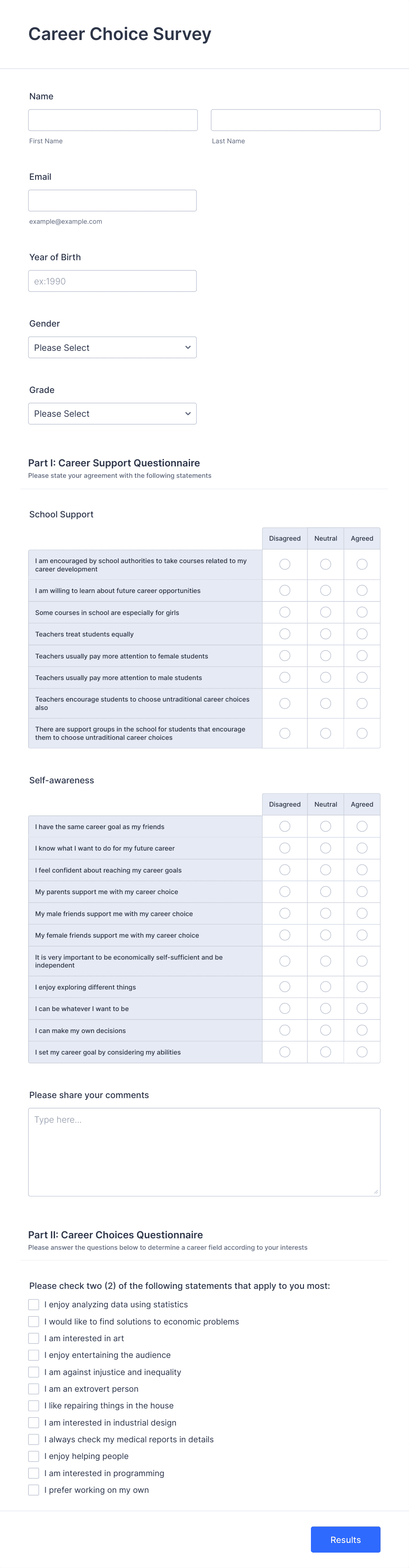Mark Neutral on 'I enjoy exploring different things'

[325, 987]
